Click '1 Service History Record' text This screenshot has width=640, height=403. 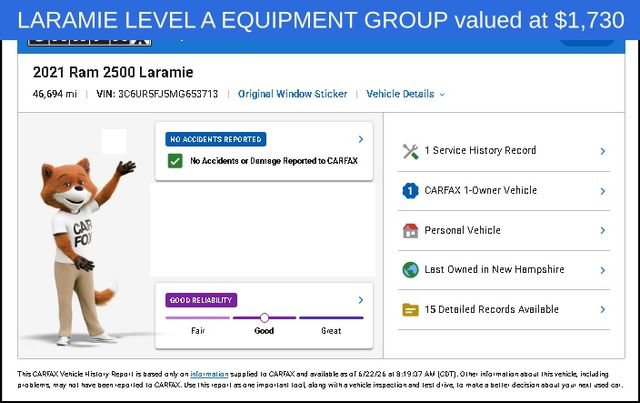coord(480,150)
